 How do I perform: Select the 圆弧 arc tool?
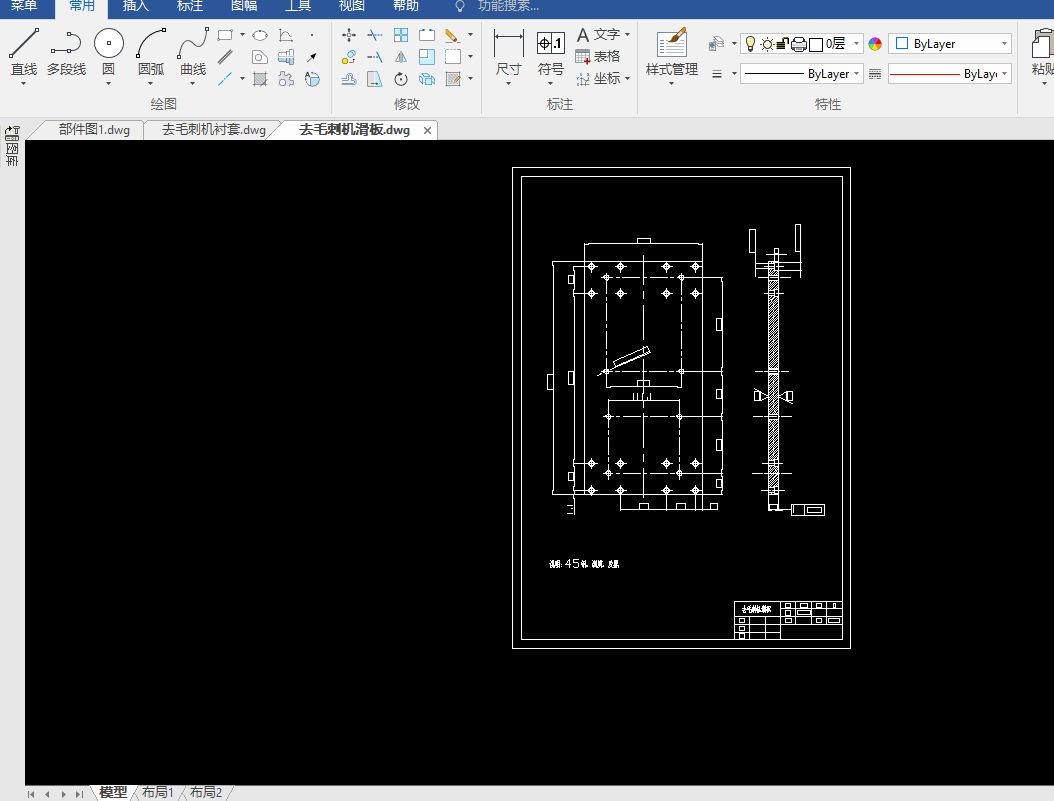click(x=151, y=51)
